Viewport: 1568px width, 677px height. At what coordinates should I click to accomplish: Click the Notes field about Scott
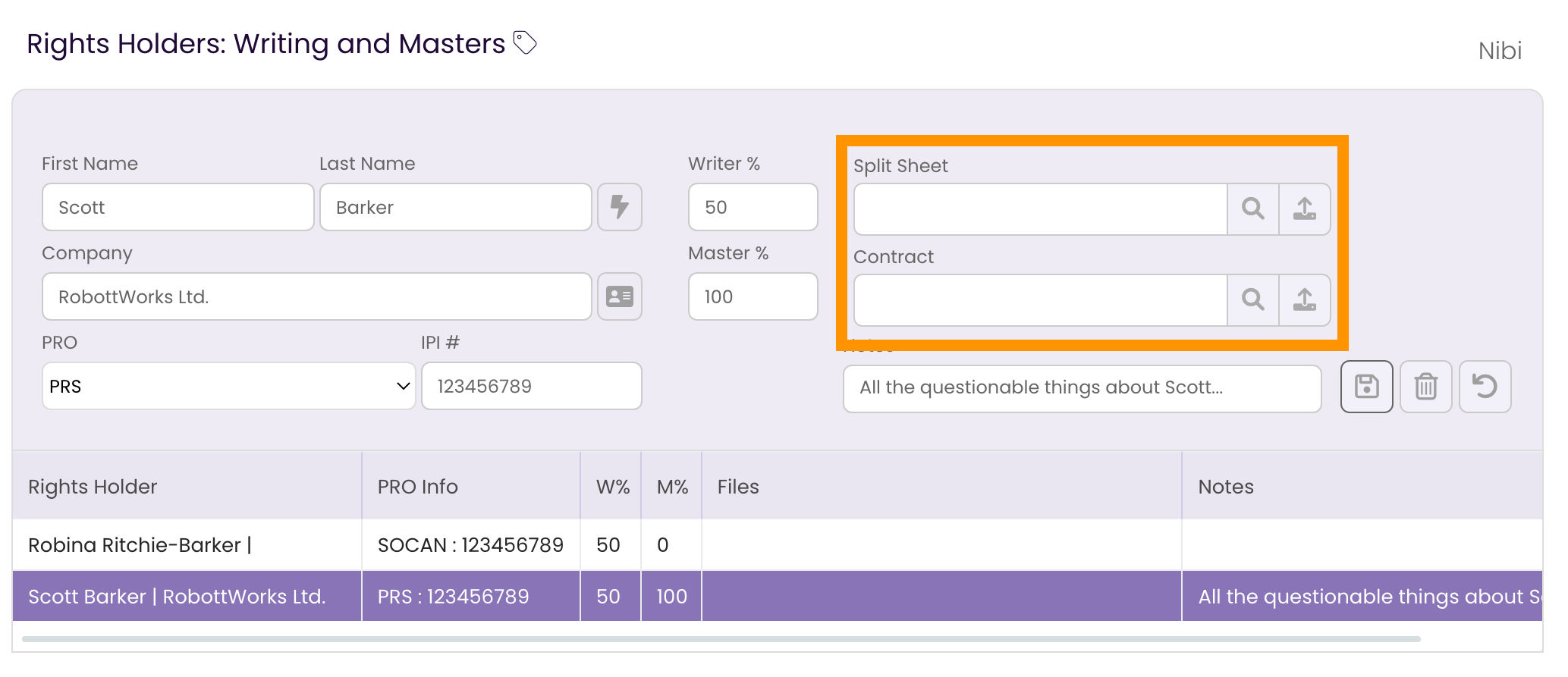1083,389
